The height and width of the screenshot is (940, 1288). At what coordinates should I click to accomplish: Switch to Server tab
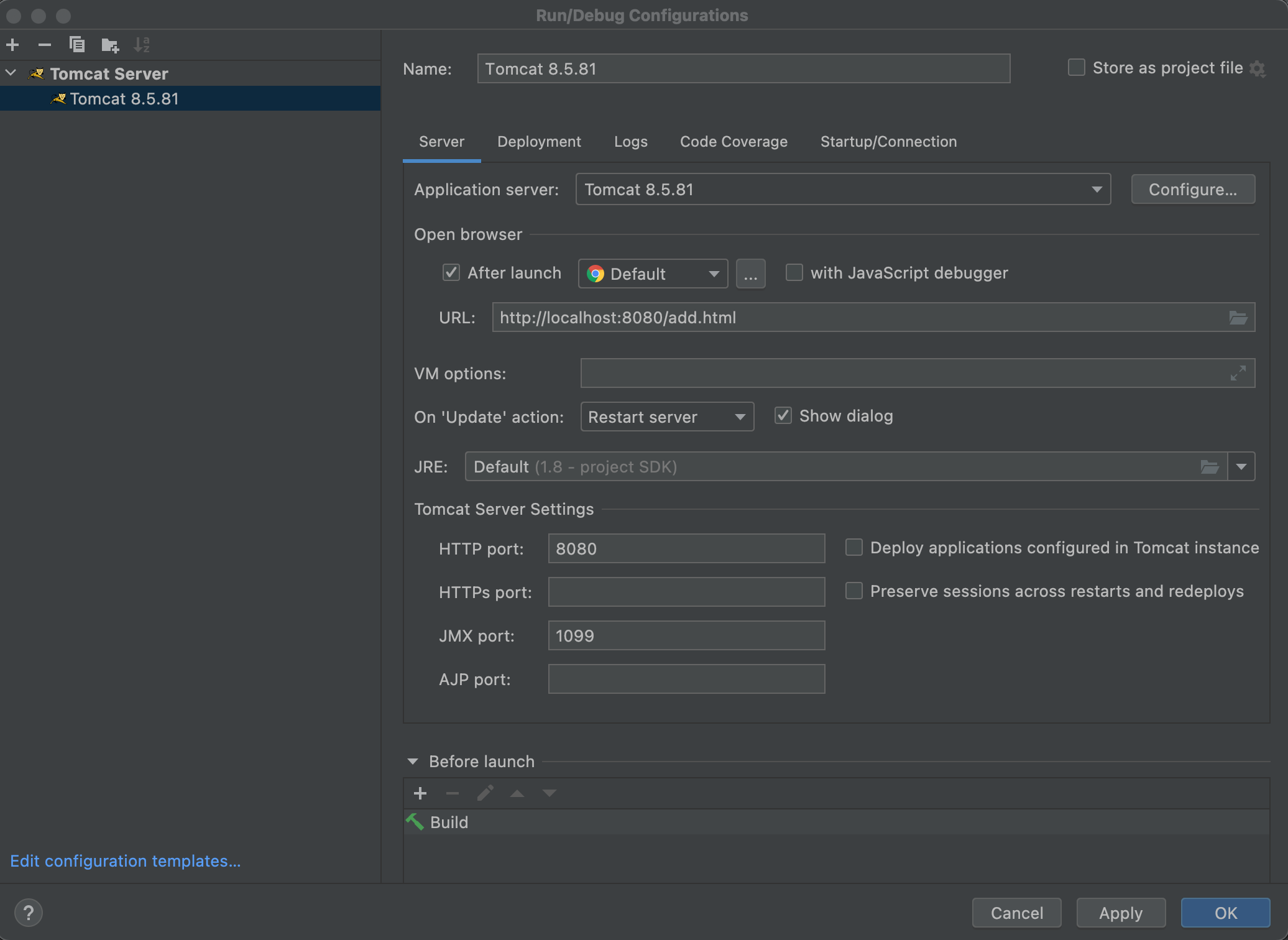(x=442, y=142)
